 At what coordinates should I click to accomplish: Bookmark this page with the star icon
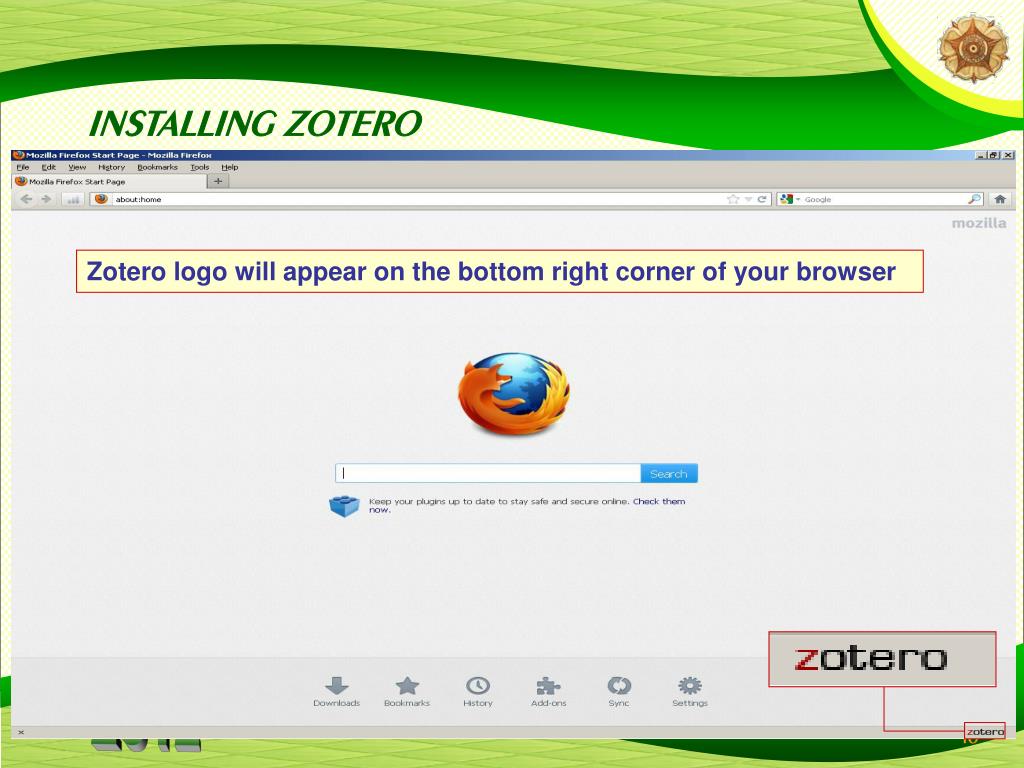(733, 199)
